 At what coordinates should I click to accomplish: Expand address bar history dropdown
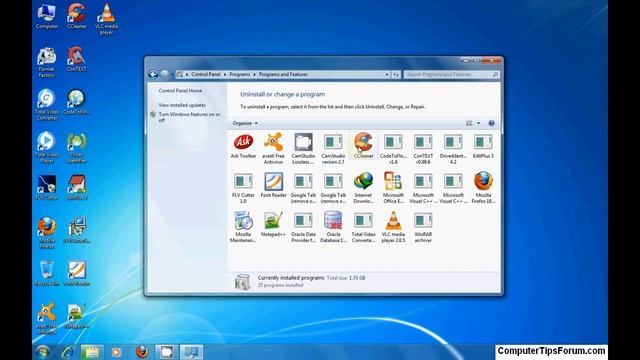[x=387, y=75]
